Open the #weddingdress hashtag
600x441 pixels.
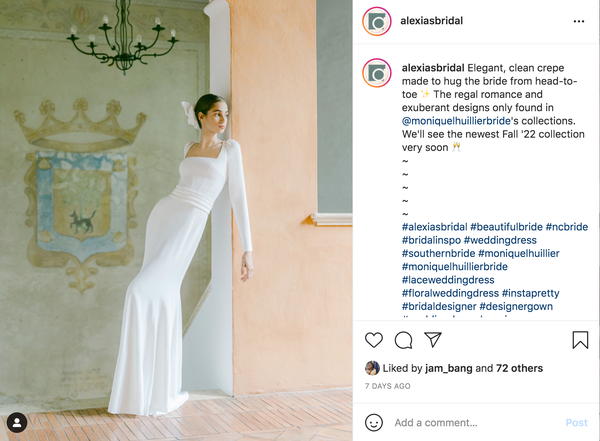[500, 240]
